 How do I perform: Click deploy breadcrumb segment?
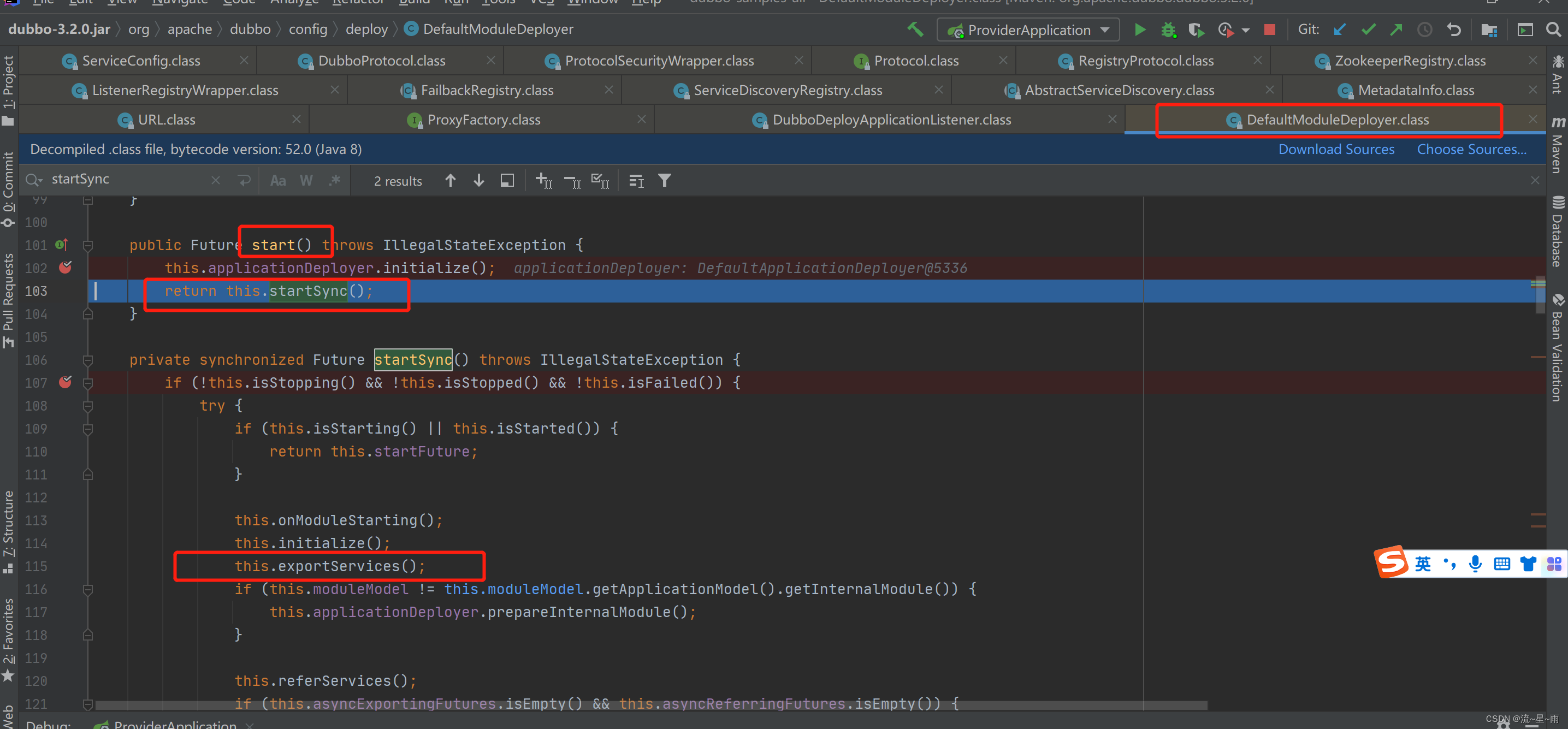pyautogui.click(x=366, y=28)
